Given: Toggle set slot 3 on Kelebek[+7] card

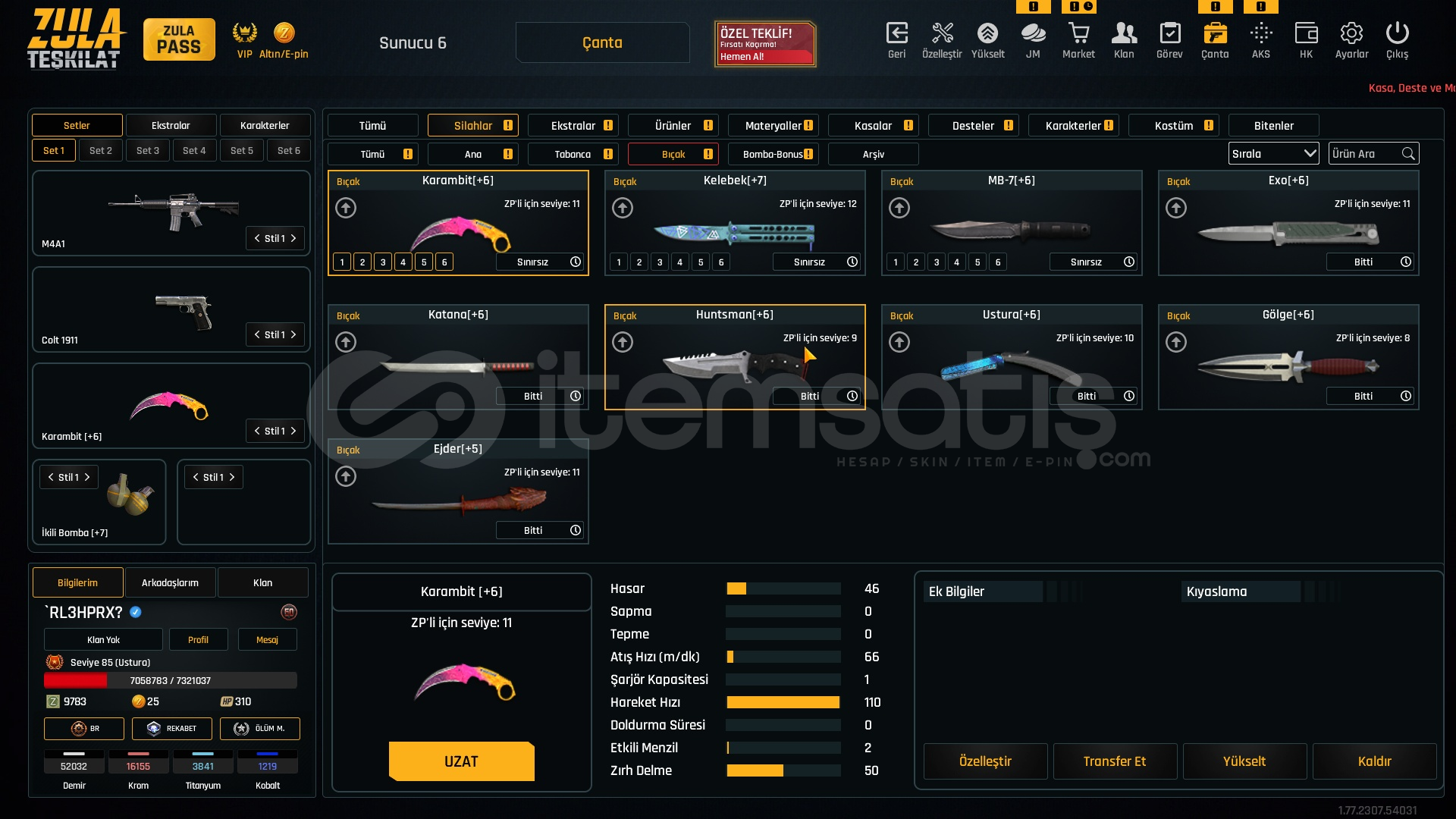Looking at the screenshot, I should tap(660, 262).
